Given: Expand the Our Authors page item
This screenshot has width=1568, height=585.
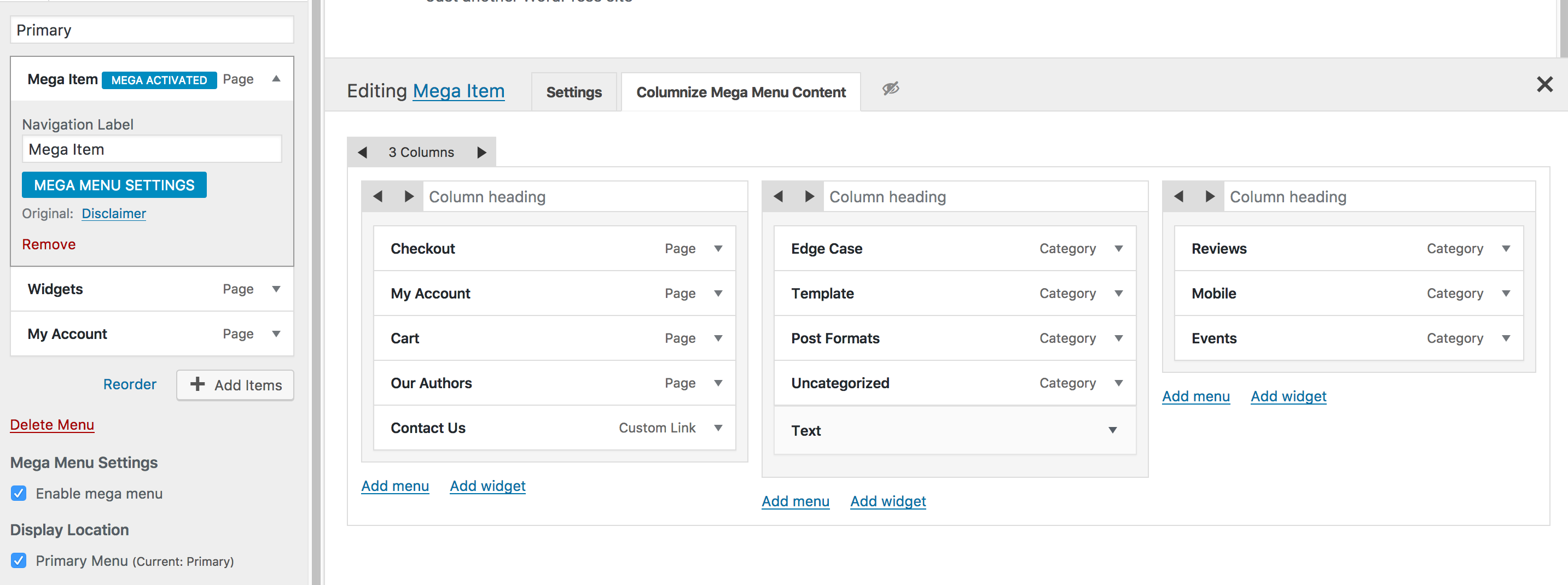Looking at the screenshot, I should 718,383.
